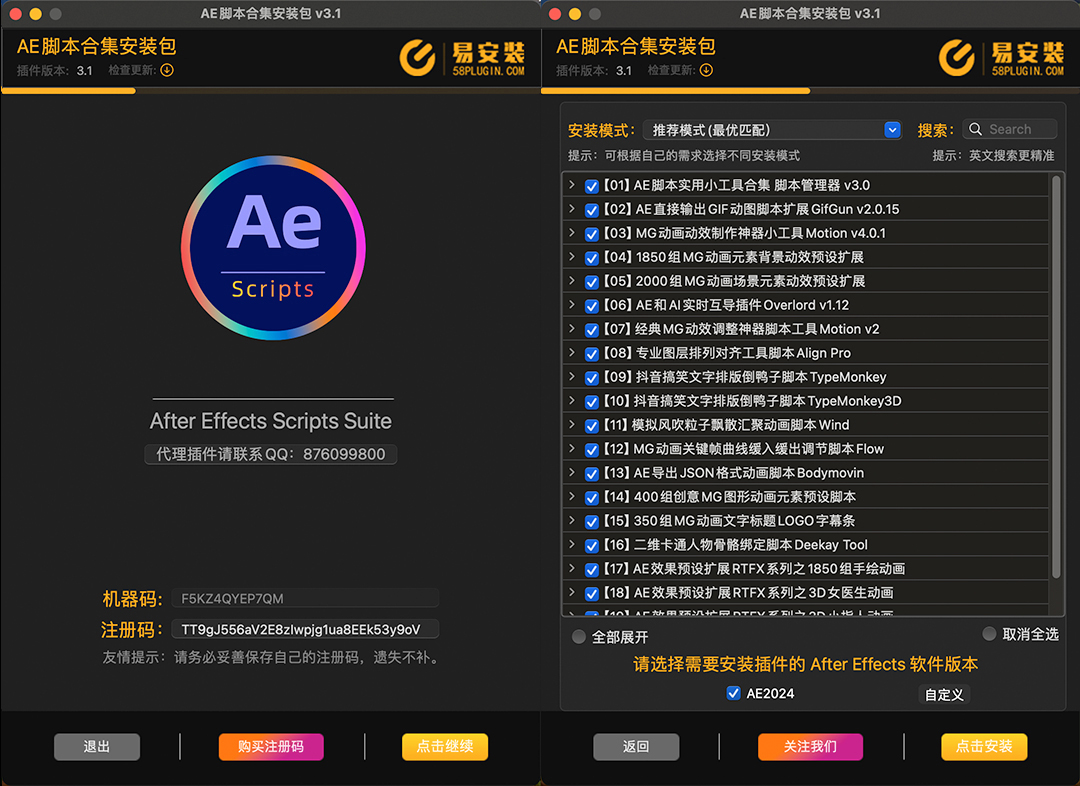Click the check-update download icon in registration window
Viewport: 1080px width, 786px height.
167,70
